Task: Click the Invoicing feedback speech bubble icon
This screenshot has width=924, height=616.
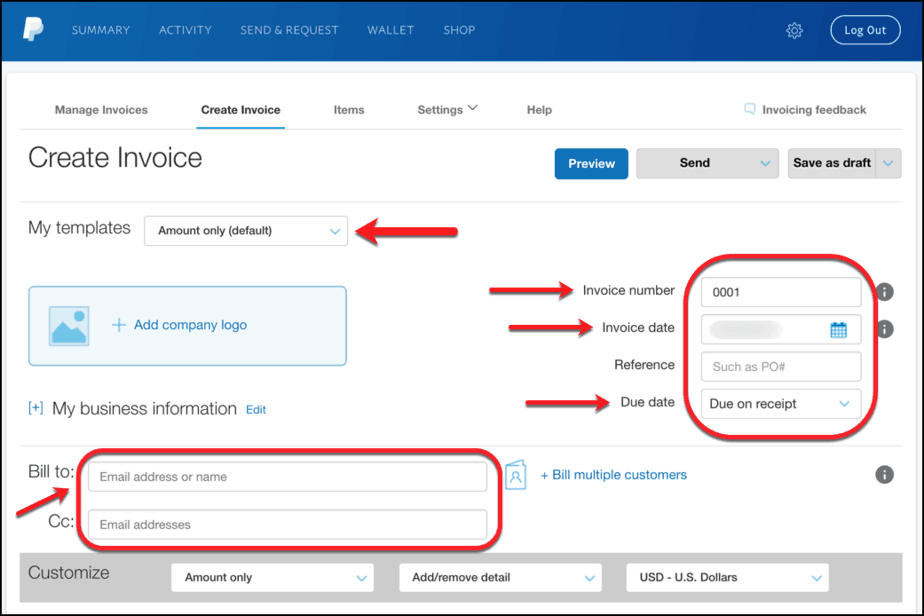Action: pyautogui.click(x=750, y=109)
